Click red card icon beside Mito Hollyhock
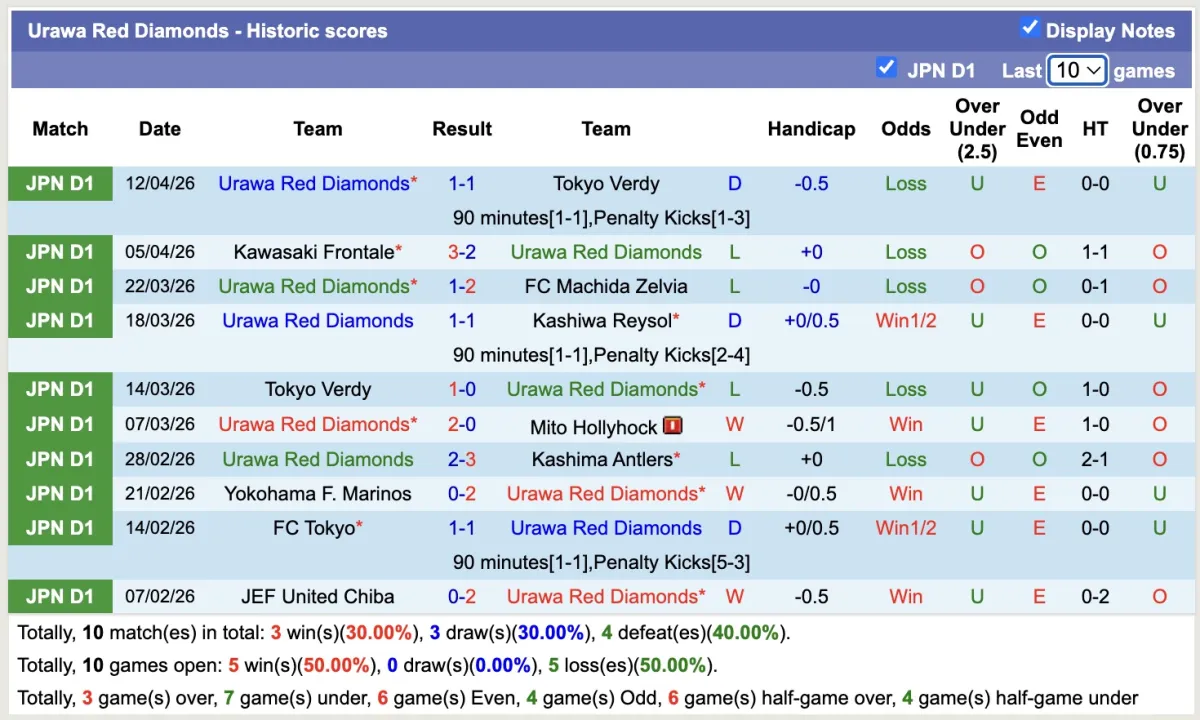This screenshot has width=1200, height=720. tap(672, 426)
